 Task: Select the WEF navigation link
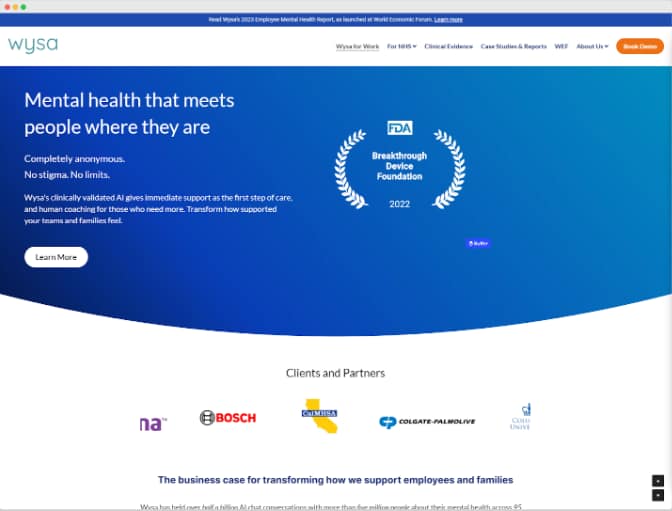tap(561, 46)
